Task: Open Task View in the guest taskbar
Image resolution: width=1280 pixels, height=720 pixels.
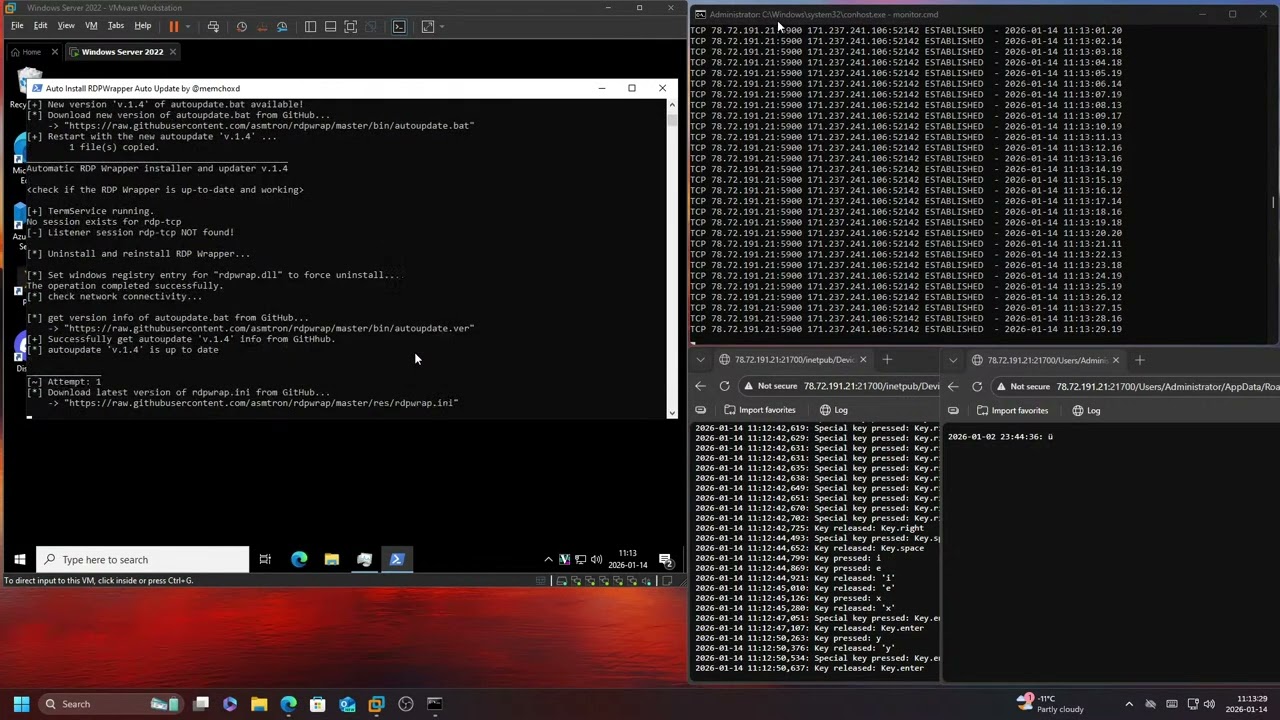Action: point(265,560)
